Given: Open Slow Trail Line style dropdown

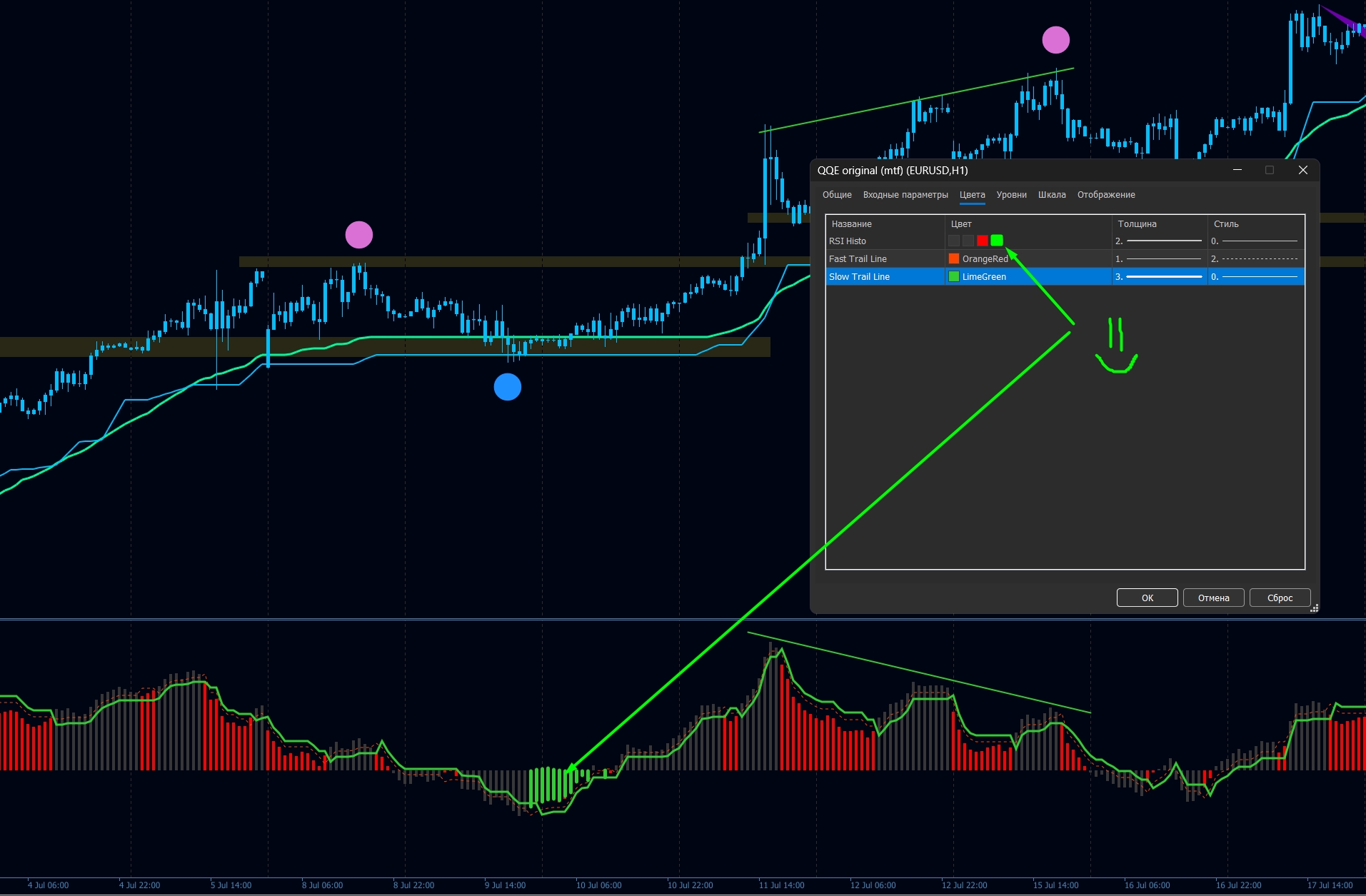Looking at the screenshot, I should (1256, 276).
